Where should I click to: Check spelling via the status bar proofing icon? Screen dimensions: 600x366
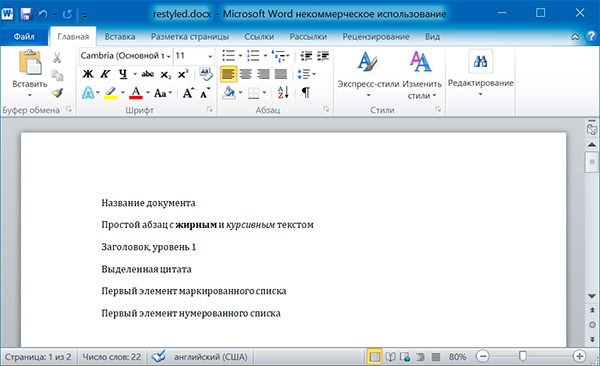[x=158, y=357]
